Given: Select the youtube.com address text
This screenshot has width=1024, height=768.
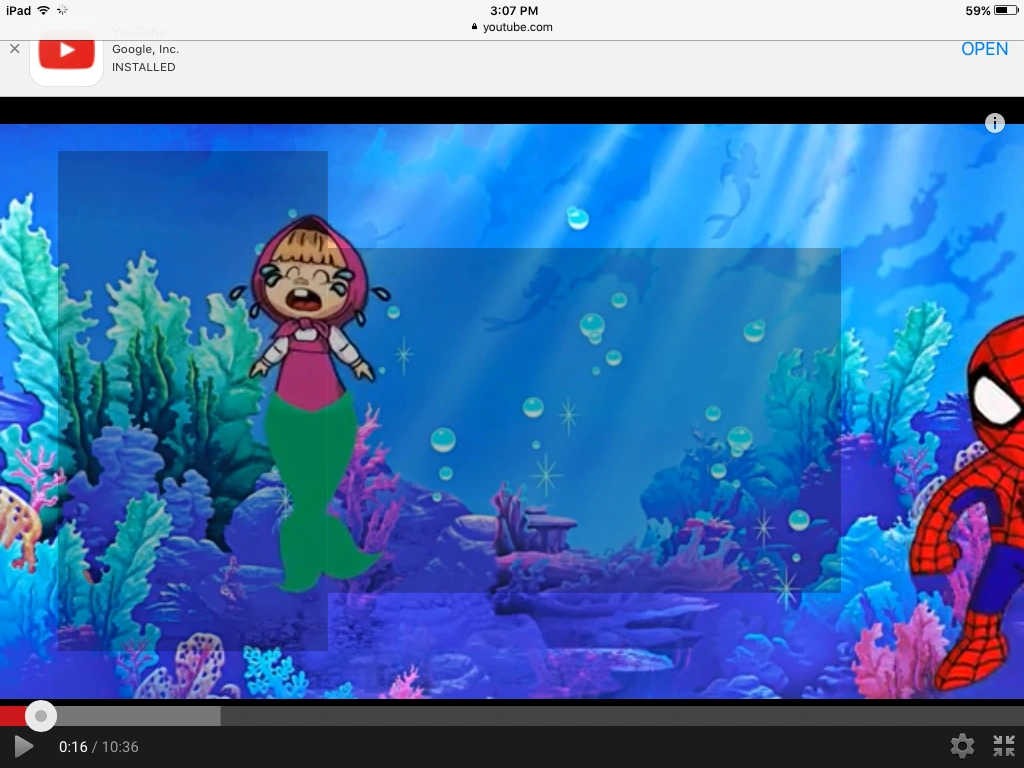Looking at the screenshot, I should pyautogui.click(x=520, y=27).
